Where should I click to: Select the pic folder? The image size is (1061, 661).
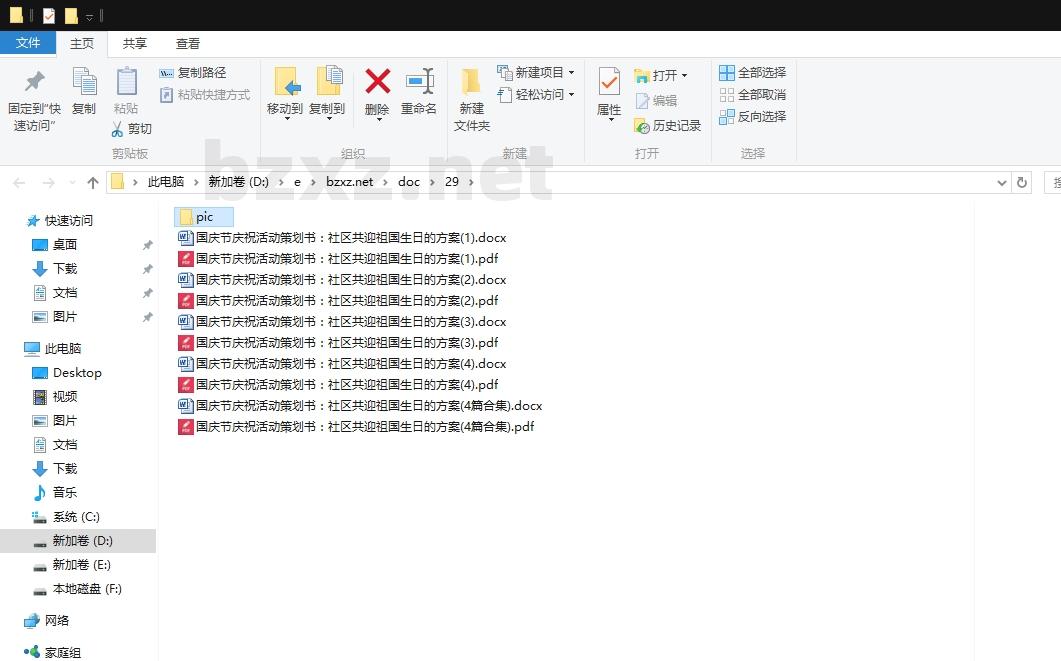pyautogui.click(x=204, y=217)
